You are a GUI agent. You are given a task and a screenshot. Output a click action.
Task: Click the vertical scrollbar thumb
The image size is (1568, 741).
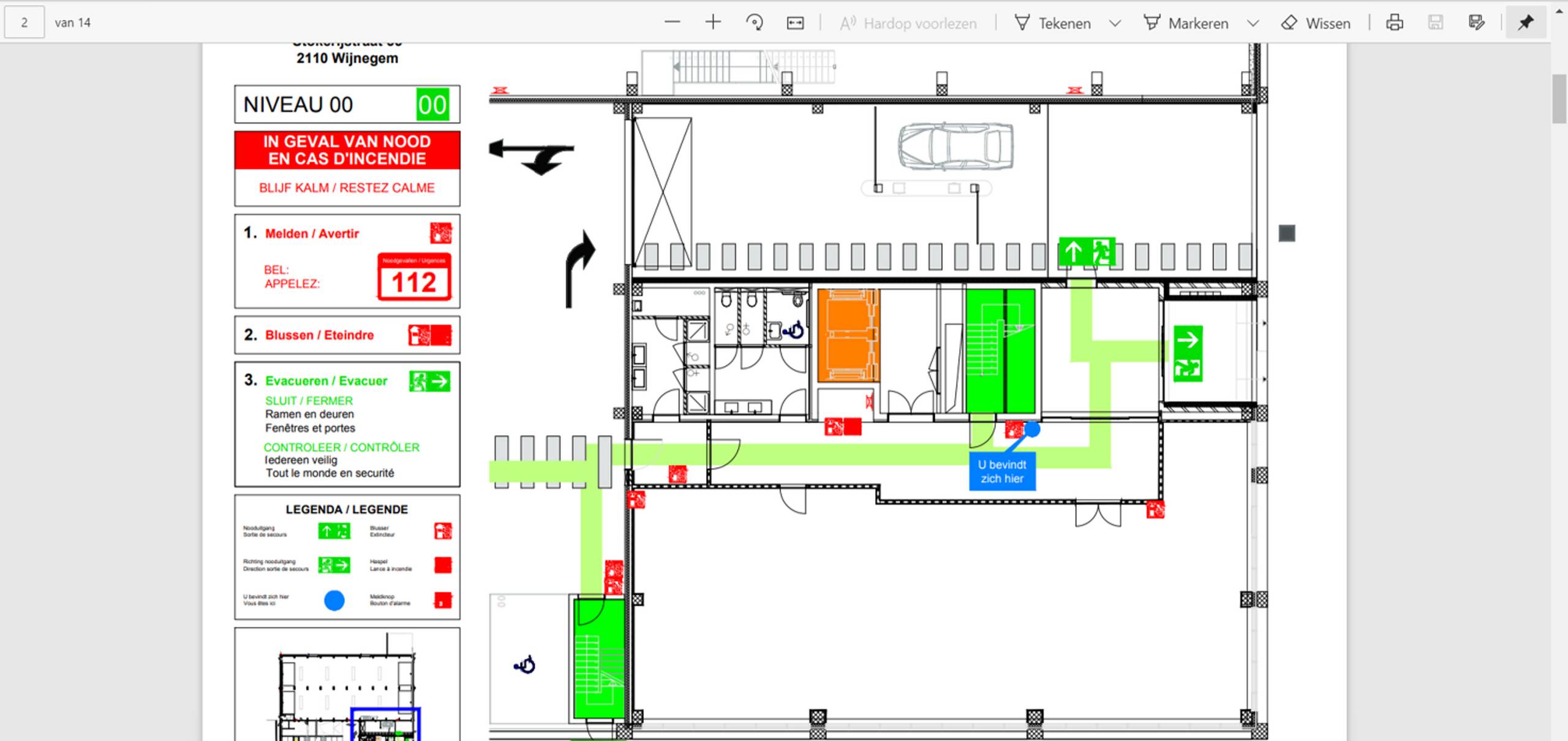tap(1559, 98)
